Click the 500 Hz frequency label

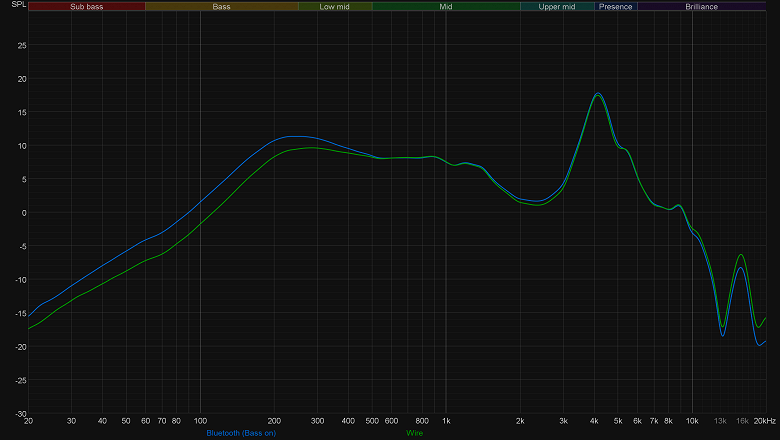click(x=372, y=421)
